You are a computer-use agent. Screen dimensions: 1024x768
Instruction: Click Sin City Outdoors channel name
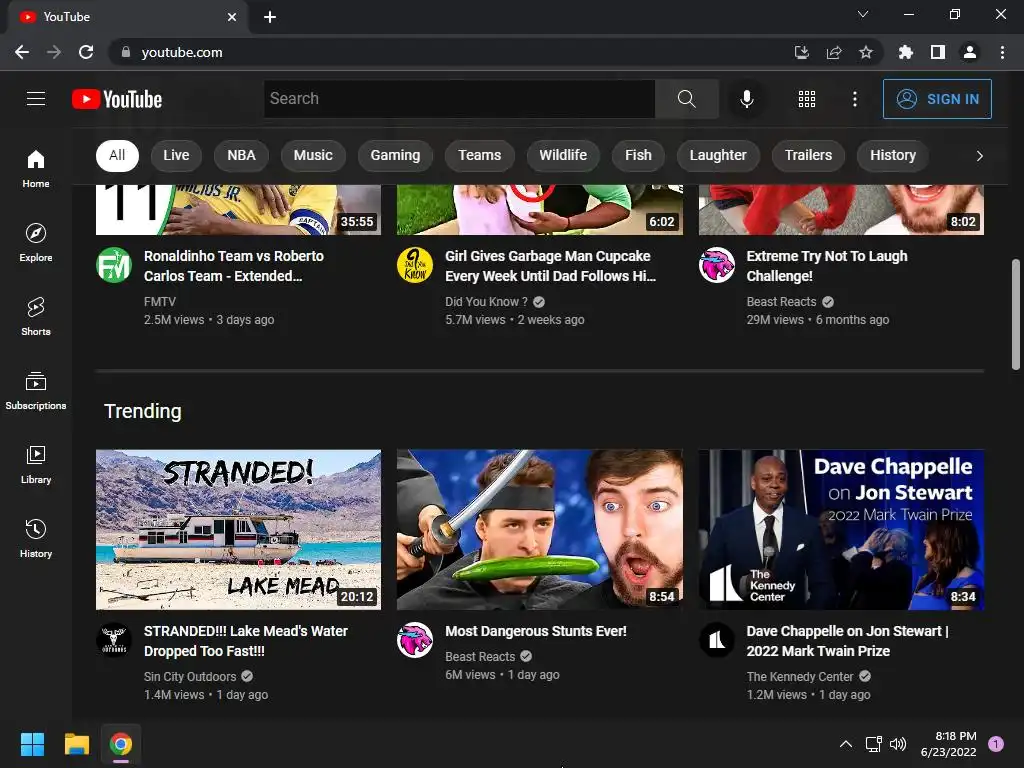coord(190,677)
